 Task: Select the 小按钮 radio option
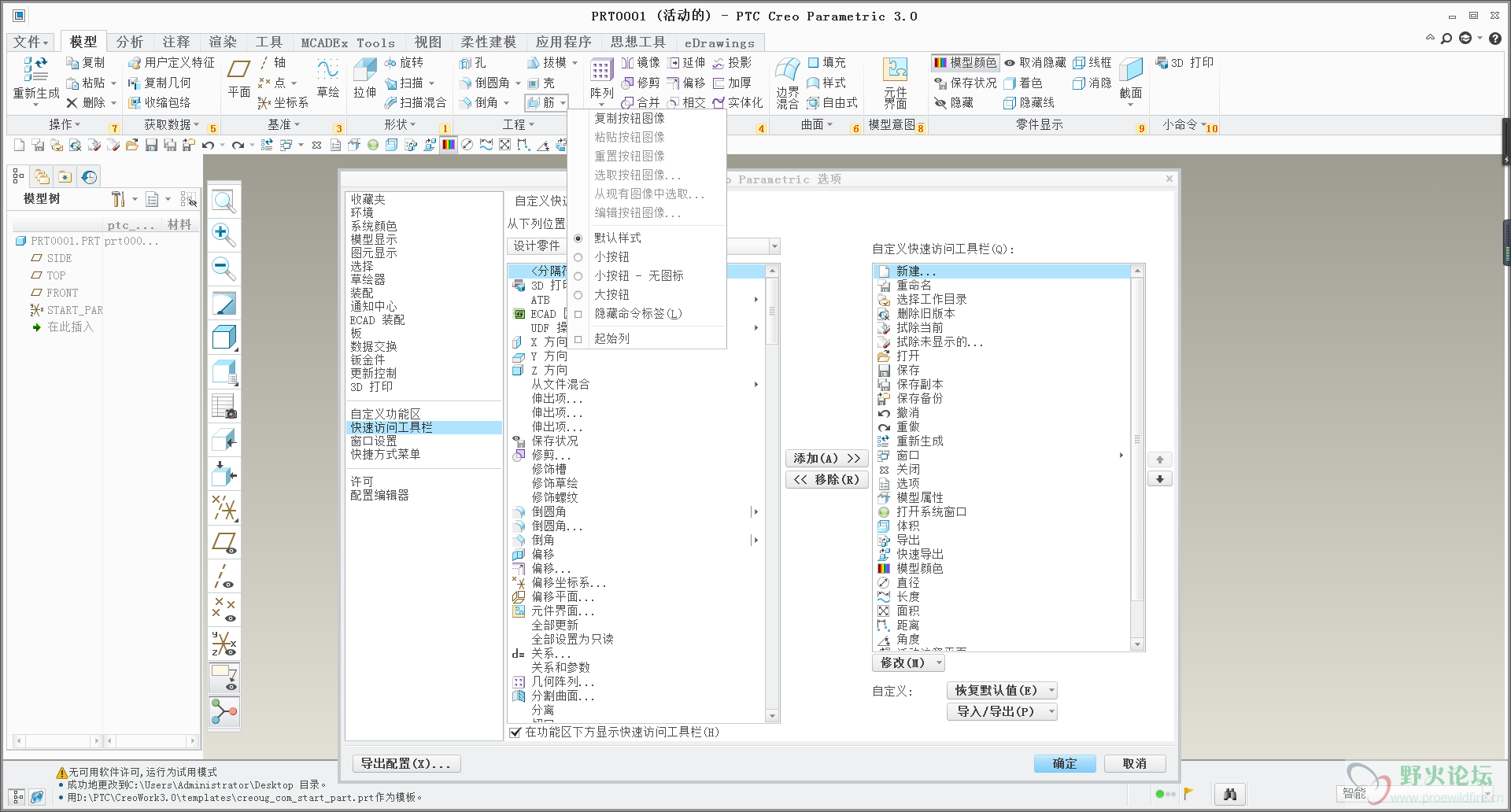pos(578,257)
